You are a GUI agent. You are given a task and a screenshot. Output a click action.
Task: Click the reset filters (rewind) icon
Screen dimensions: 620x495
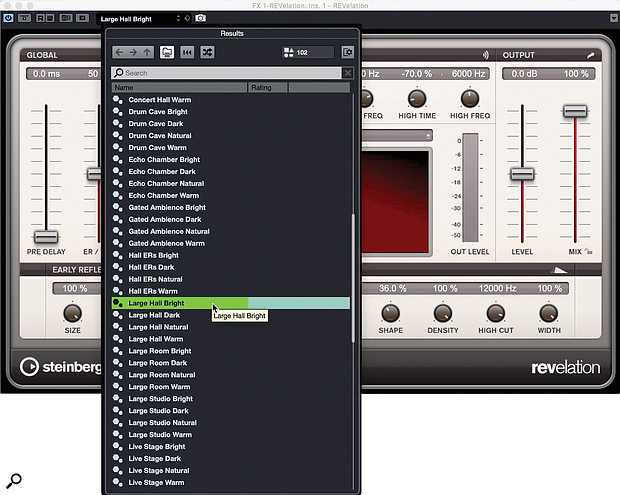click(x=187, y=52)
